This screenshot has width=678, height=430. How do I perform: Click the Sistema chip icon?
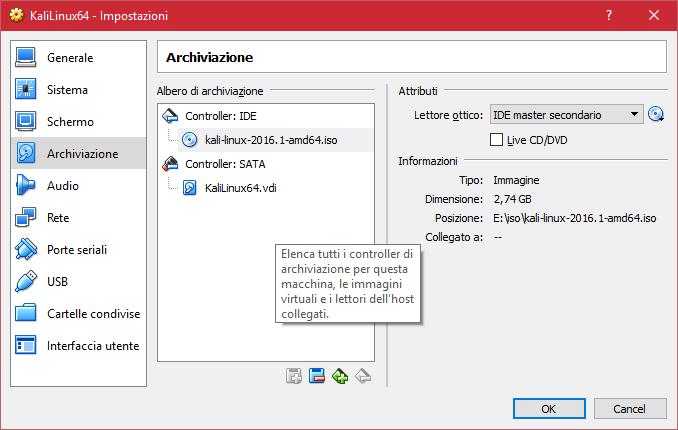click(26, 90)
